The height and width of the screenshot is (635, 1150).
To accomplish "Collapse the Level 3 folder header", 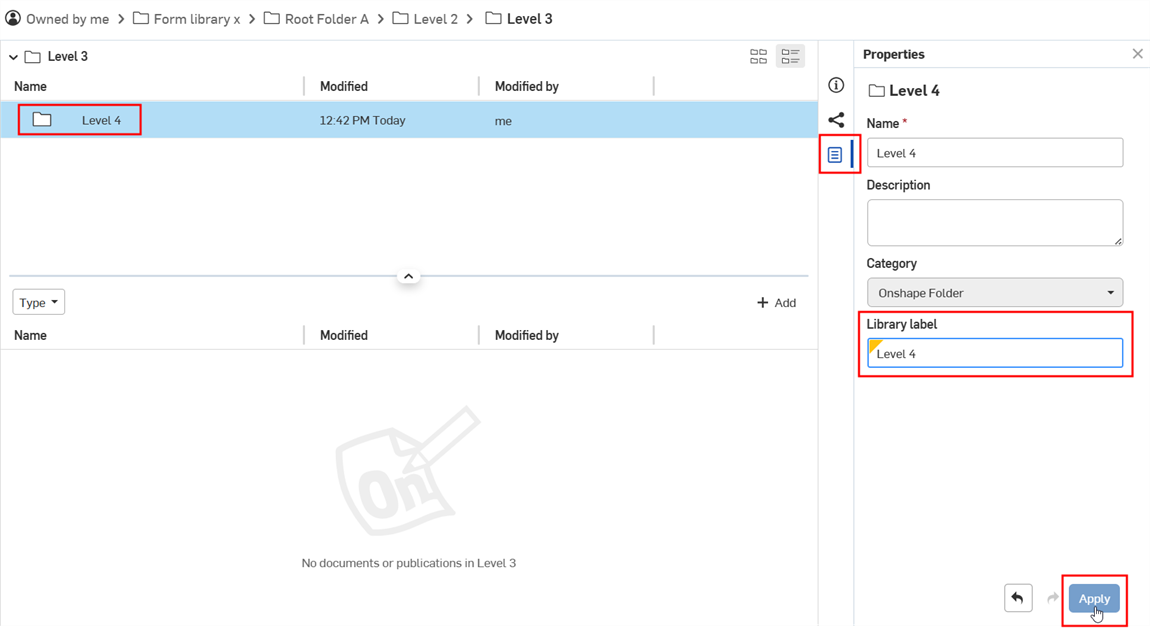I will [x=13, y=56].
